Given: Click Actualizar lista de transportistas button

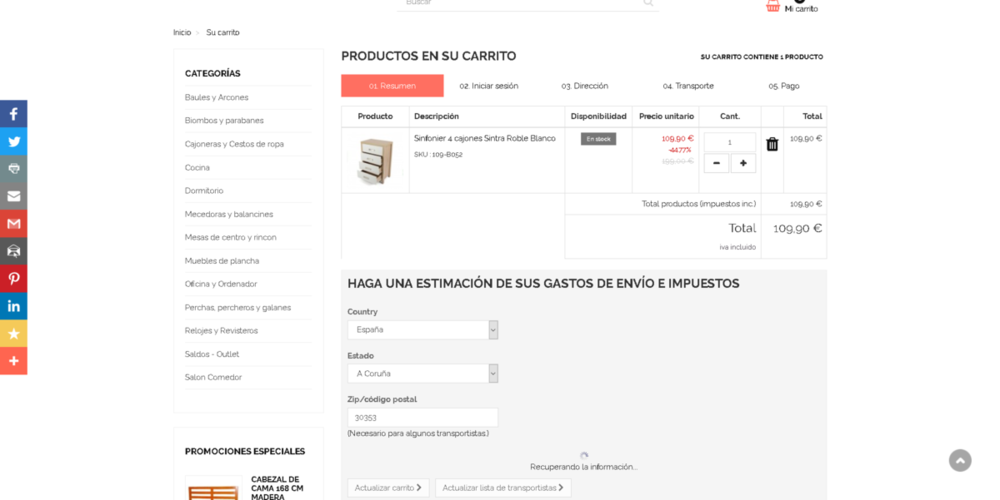Looking at the screenshot, I should [503, 488].
